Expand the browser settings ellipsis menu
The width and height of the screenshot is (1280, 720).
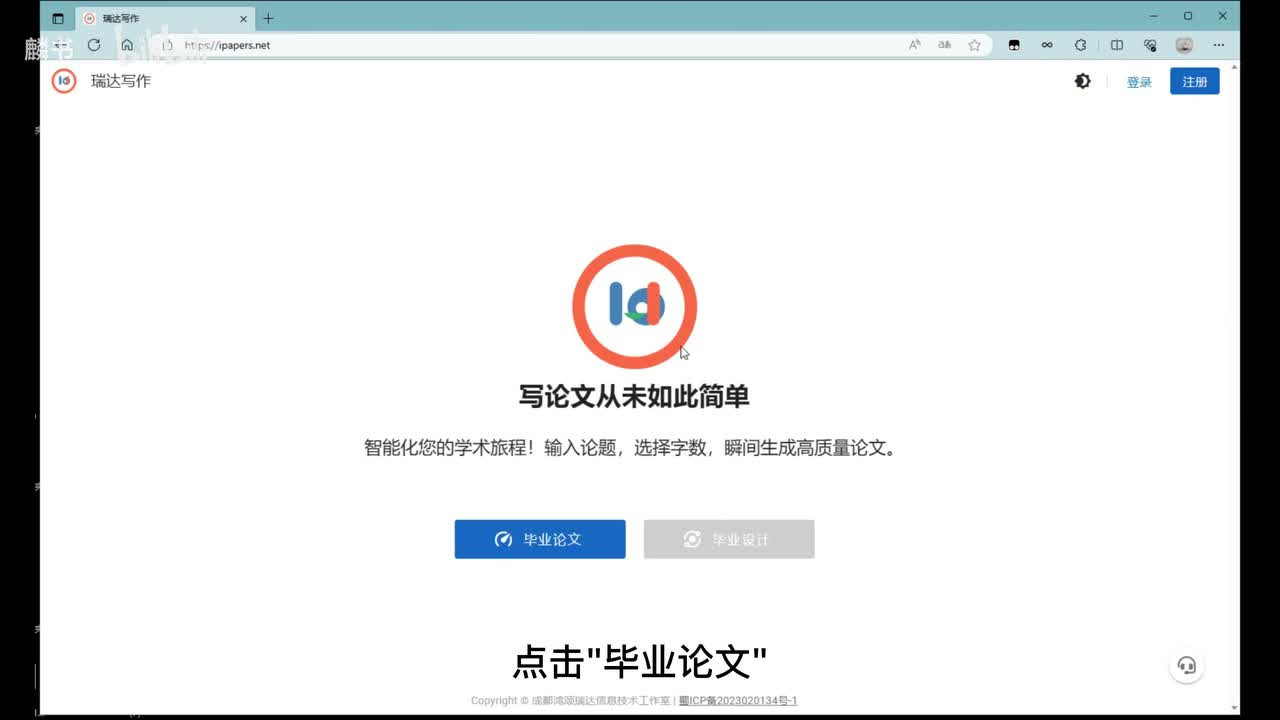click(1218, 45)
